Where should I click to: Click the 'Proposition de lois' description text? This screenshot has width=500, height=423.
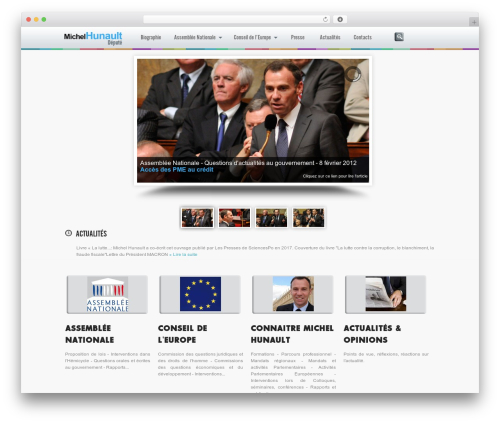(x=107, y=361)
